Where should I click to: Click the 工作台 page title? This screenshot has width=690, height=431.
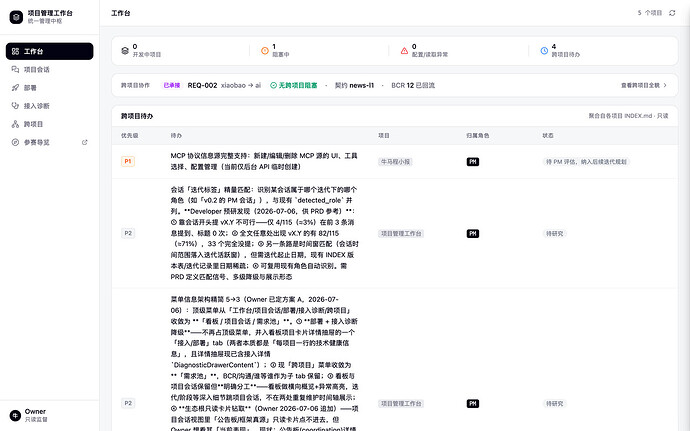[x=121, y=13]
